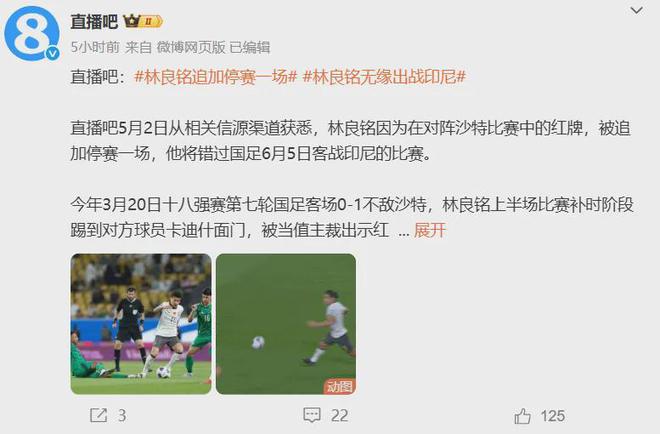Image resolution: width=660 pixels, height=434 pixels.
Task: Open the comments bubble icon
Action: tap(312, 415)
